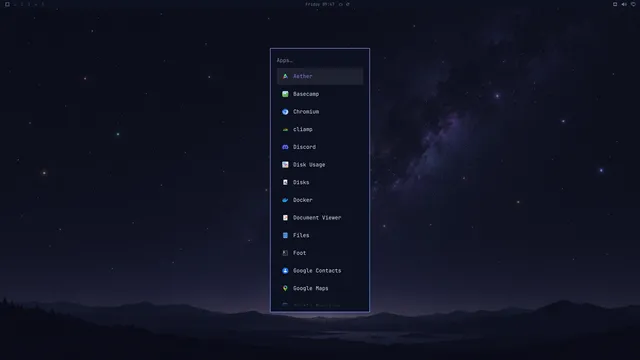Open Discord from its icon

285,147
